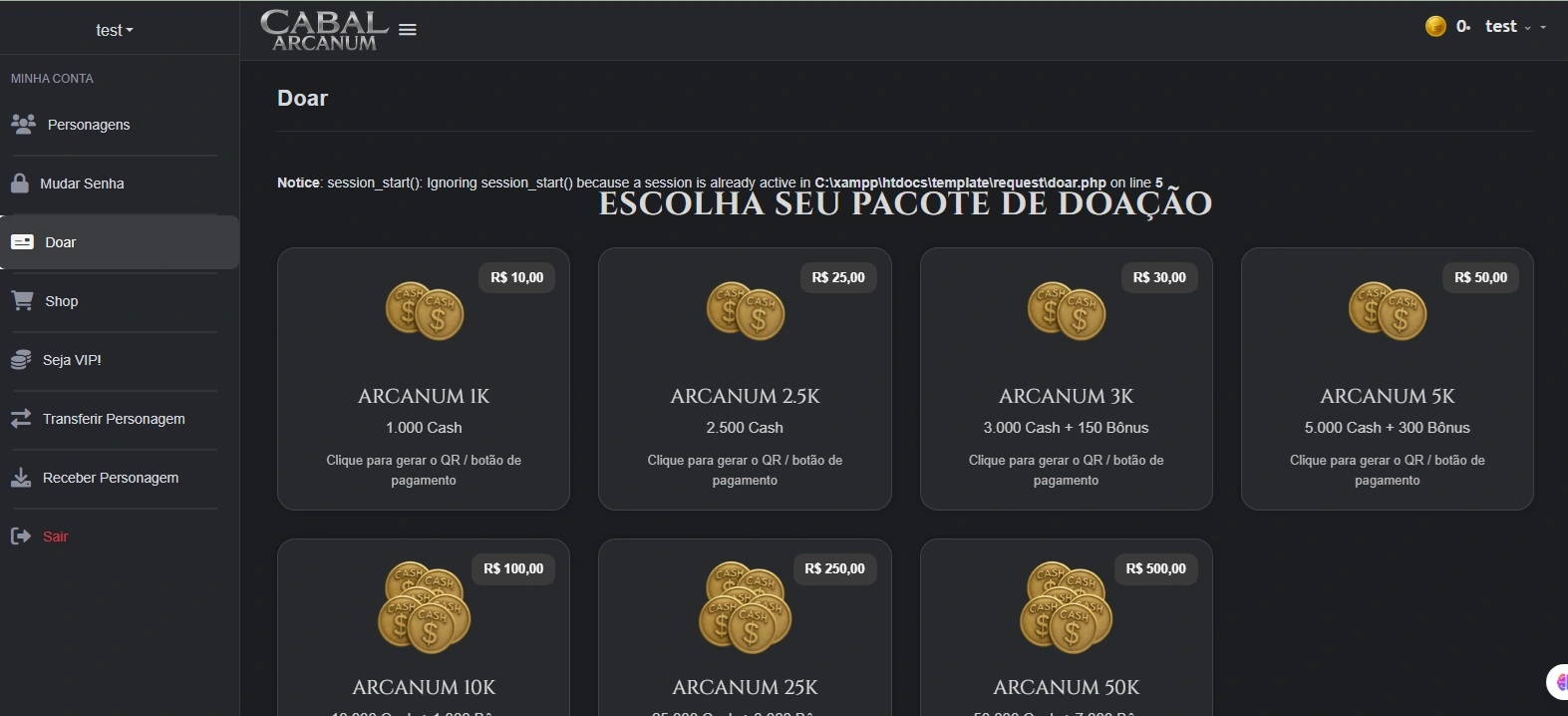Viewport: 1568px width, 716px height.
Task: Click the ARCANUM 3K package title
Action: tap(1067, 396)
